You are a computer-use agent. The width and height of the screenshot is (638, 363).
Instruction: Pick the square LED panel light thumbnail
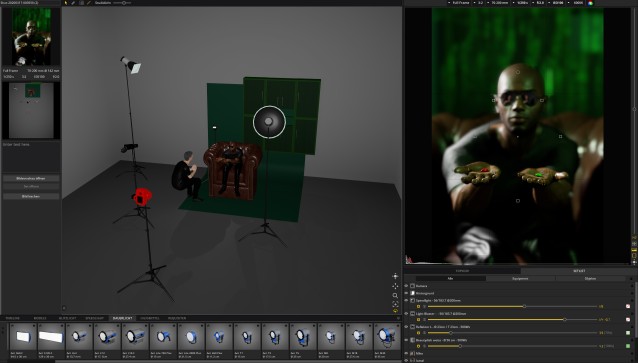pos(23,337)
